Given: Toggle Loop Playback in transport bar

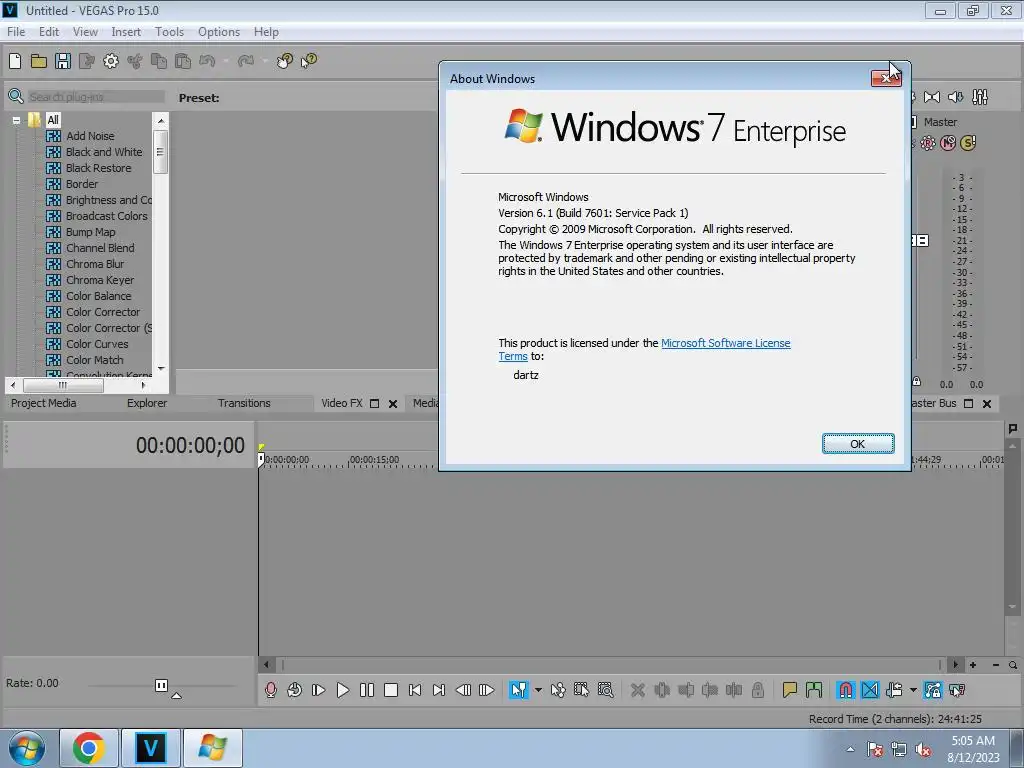Looking at the screenshot, I should click(295, 690).
